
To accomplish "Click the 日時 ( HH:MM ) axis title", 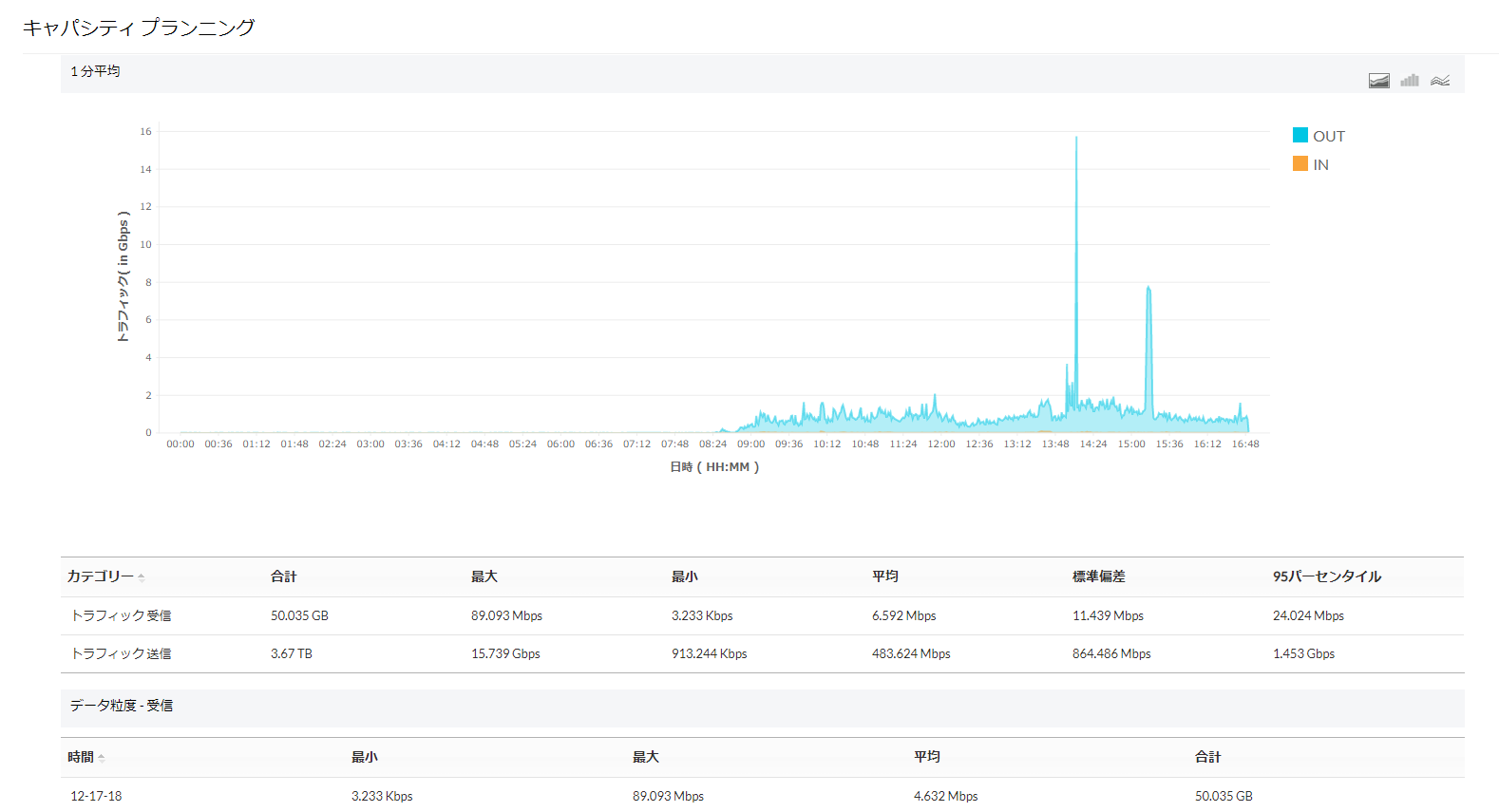I will (x=714, y=467).
